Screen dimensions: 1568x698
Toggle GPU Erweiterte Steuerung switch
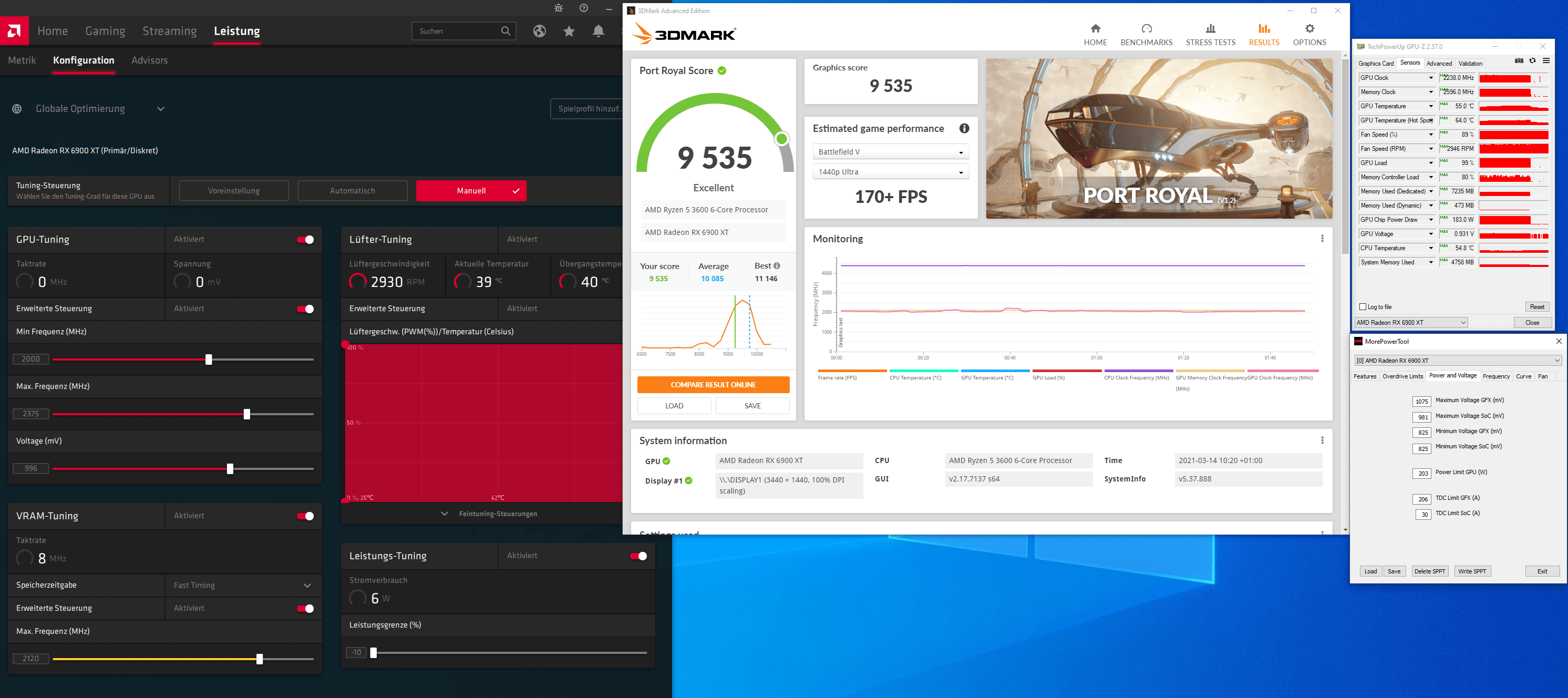point(305,309)
